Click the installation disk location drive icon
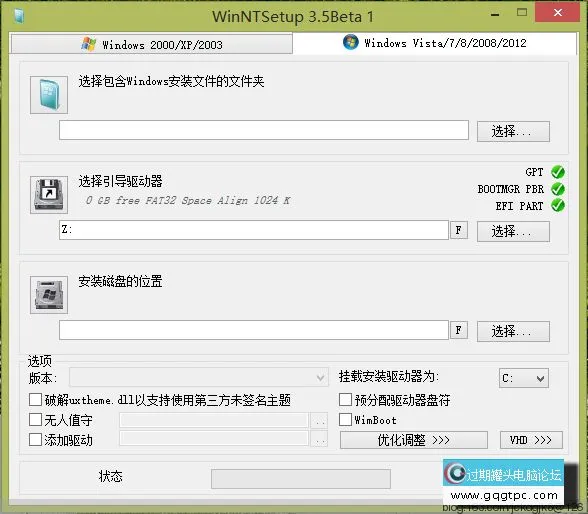 (x=49, y=295)
